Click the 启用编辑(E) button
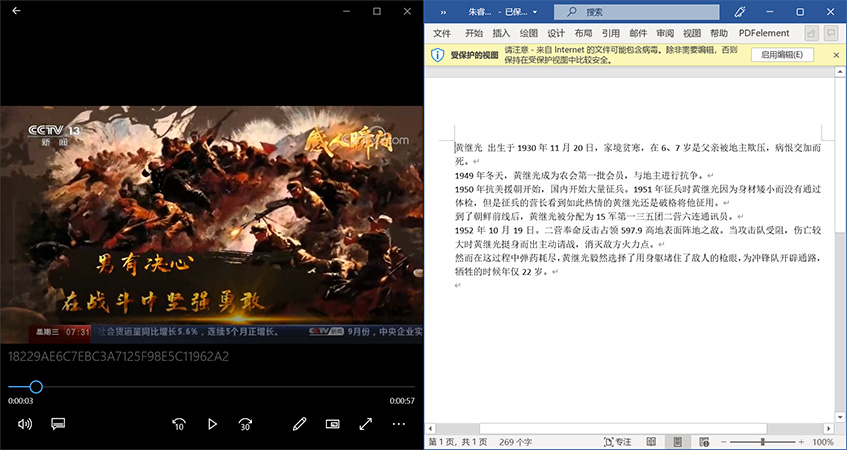The width and height of the screenshot is (847, 450). pyautogui.click(x=782, y=55)
